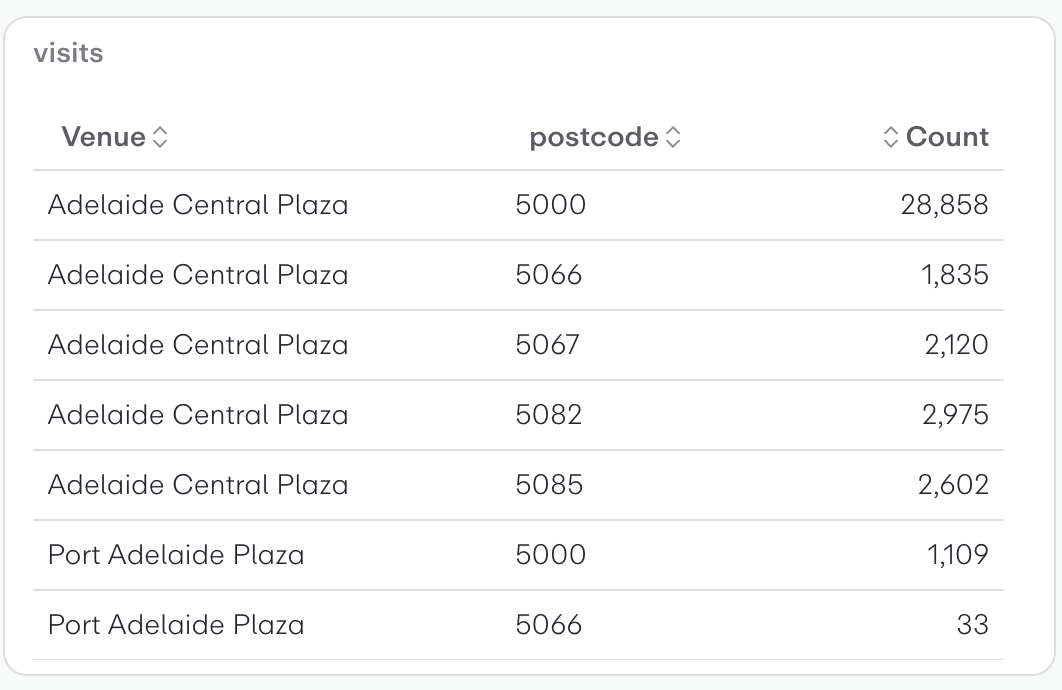Select the Adelaide Central Plaza 5066 row
Screen dimensions: 1062x690
pyautogui.click(x=198, y=275)
